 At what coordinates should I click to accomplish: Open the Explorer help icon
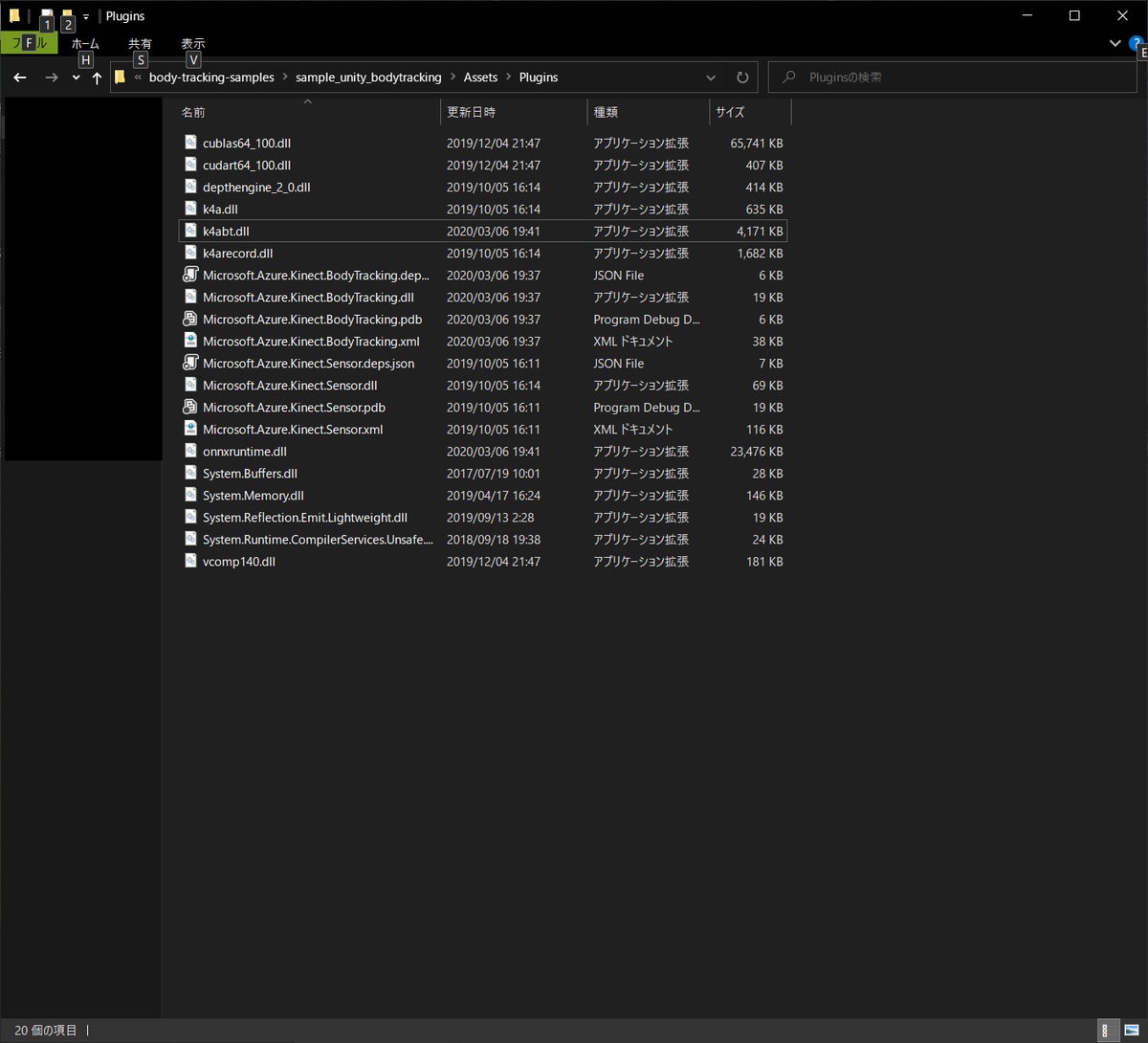1137,43
